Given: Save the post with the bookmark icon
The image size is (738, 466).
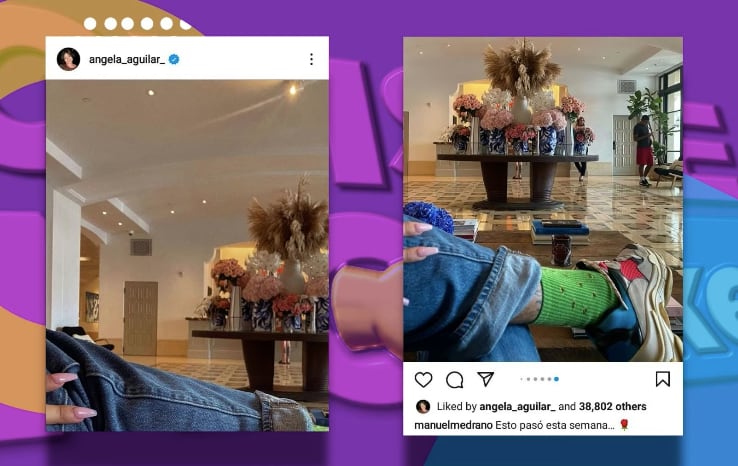Looking at the screenshot, I should click(663, 379).
